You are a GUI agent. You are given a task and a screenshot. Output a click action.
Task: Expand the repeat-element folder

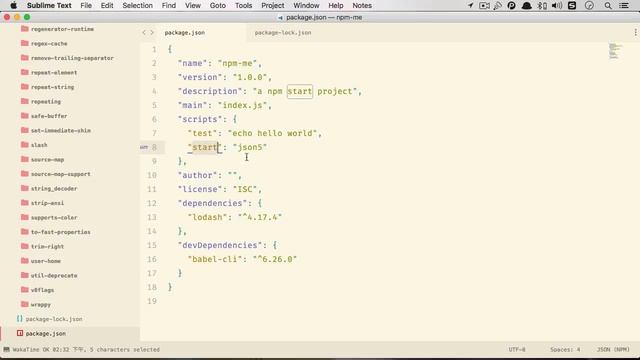pos(54,72)
